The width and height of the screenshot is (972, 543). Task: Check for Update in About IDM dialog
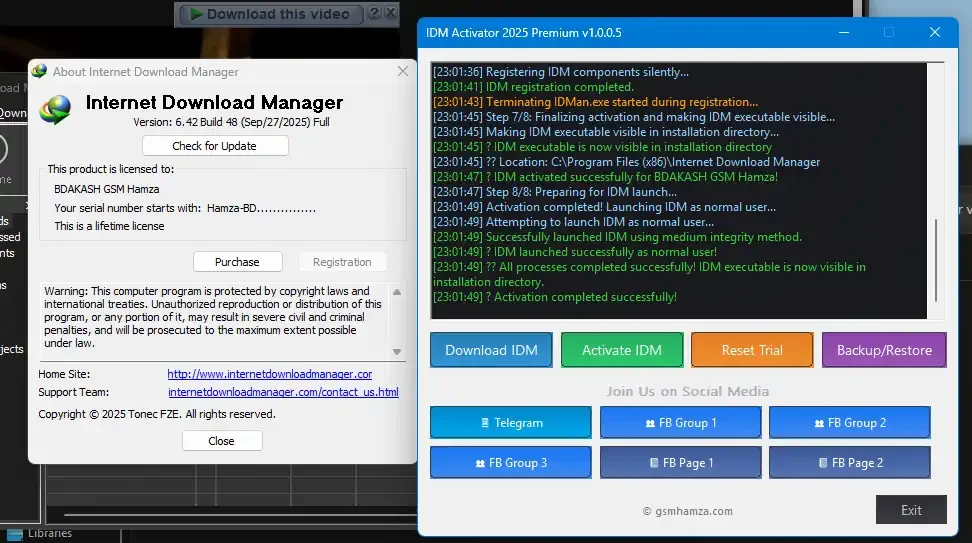coord(214,146)
